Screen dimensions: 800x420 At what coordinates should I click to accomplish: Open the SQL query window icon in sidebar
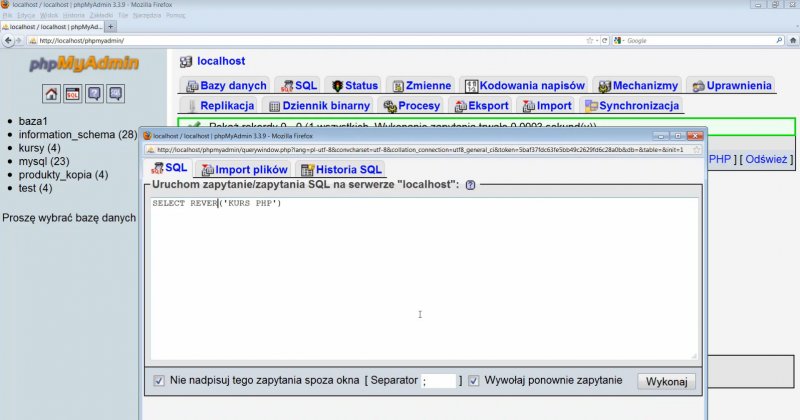72,94
